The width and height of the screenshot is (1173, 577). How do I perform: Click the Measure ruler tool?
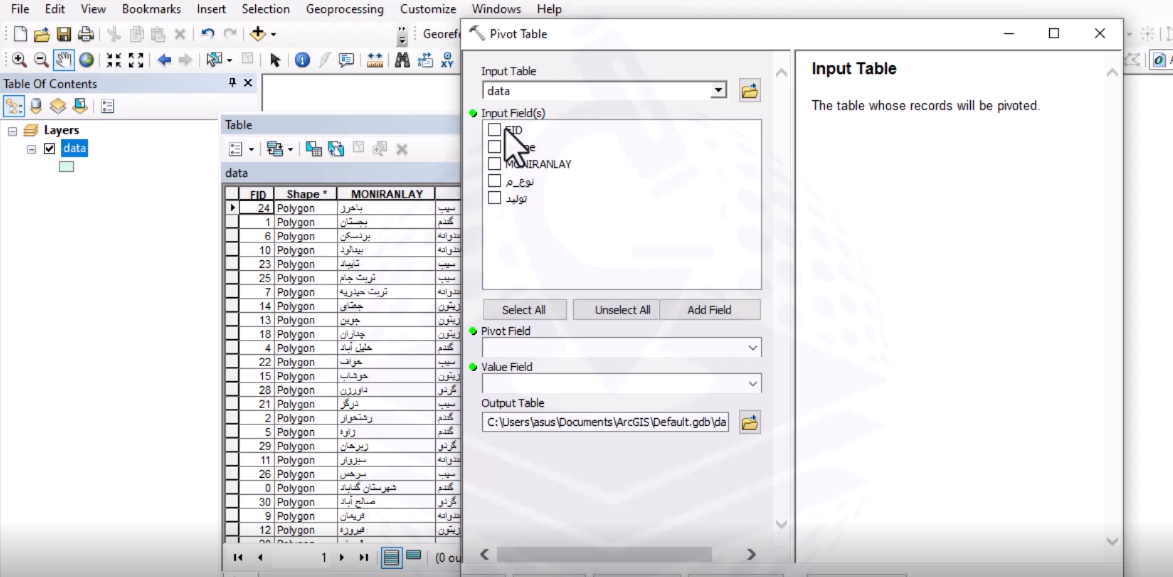pyautogui.click(x=375, y=60)
